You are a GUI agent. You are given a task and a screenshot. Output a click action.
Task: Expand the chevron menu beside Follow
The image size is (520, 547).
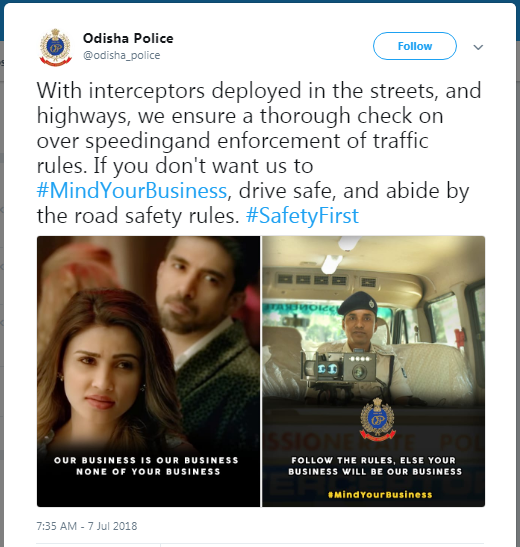tap(478, 47)
